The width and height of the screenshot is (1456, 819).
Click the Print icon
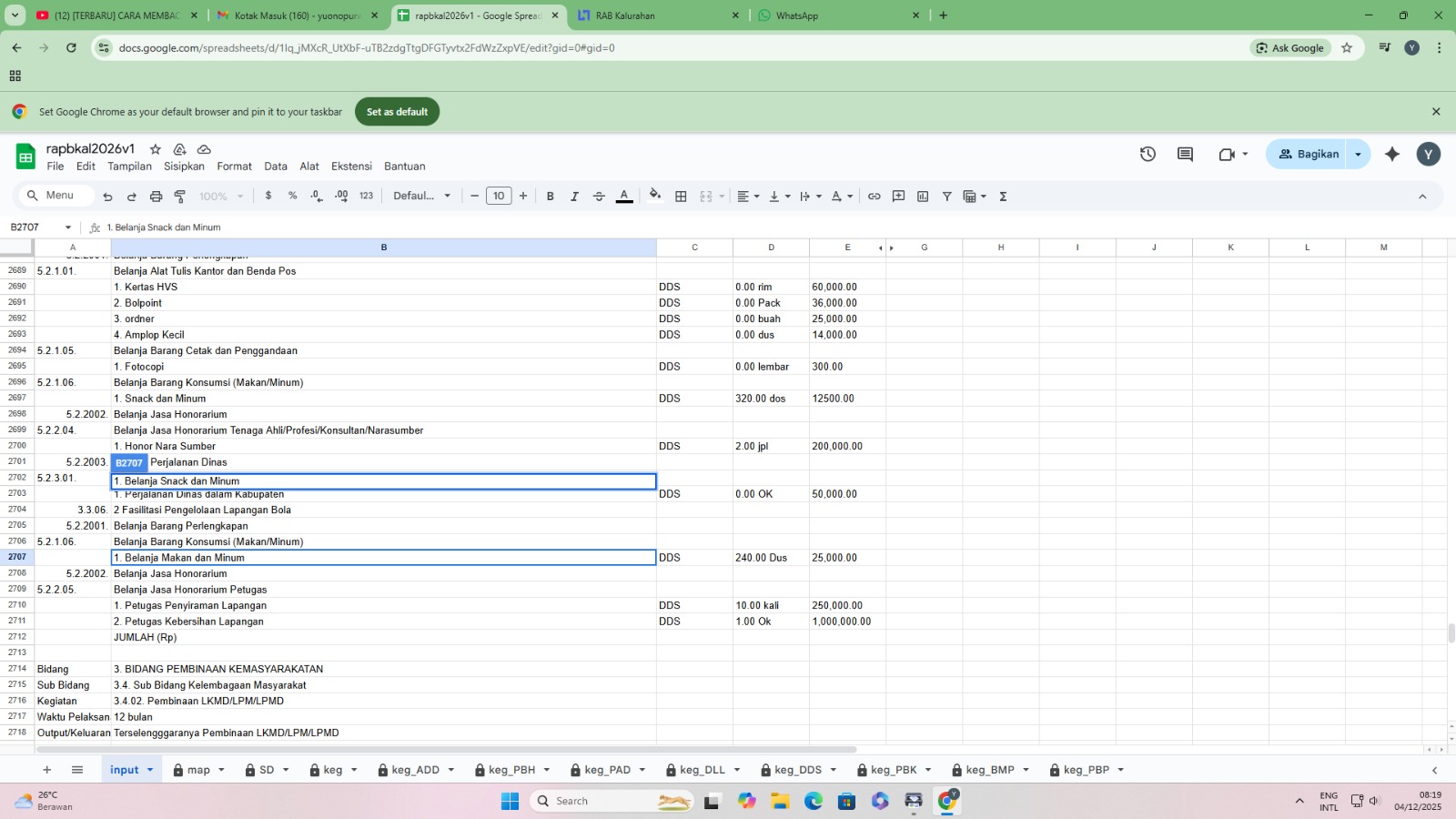click(x=156, y=197)
